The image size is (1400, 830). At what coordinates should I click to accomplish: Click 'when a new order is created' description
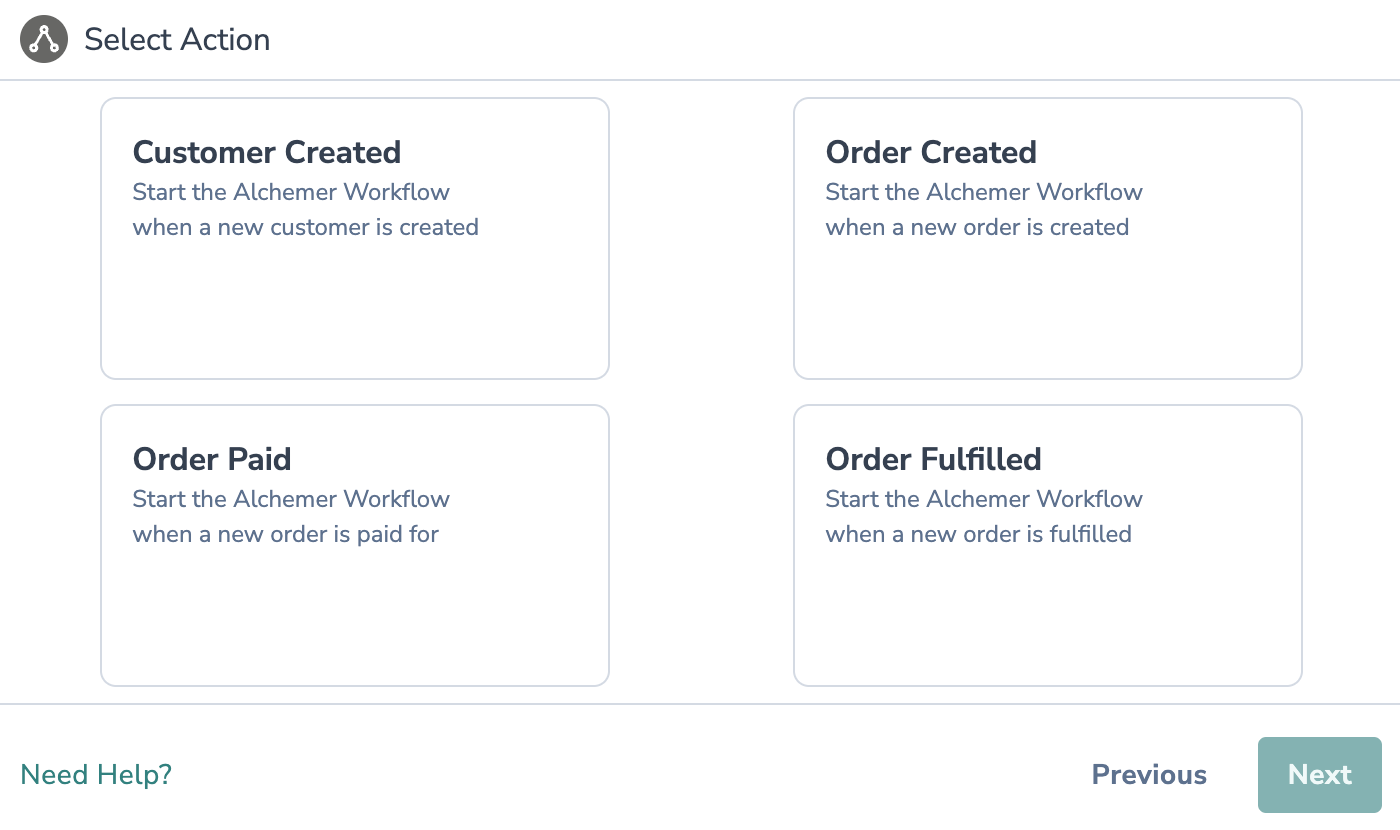[x=977, y=227]
